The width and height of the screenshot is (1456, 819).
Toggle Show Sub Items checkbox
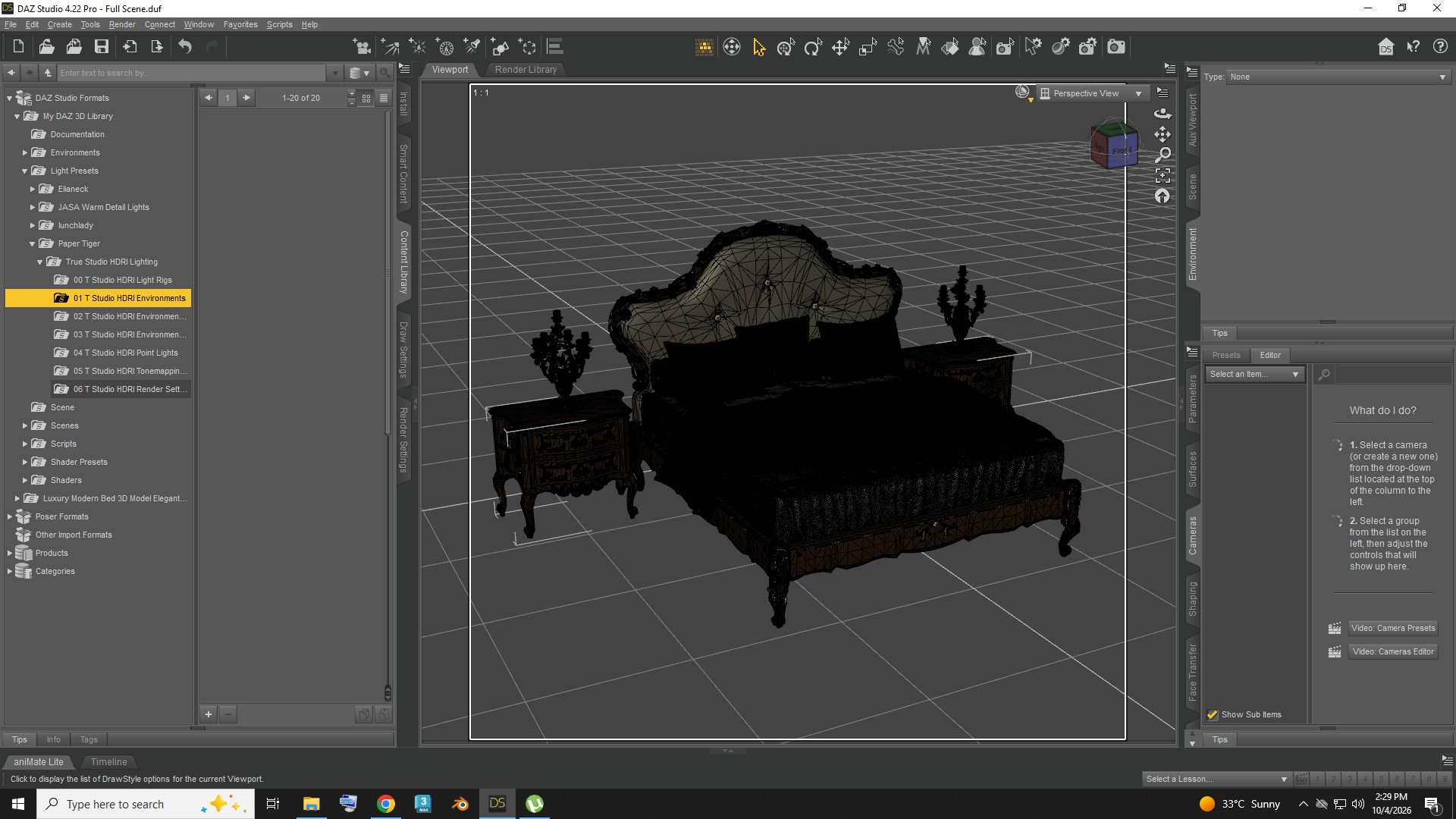[x=1213, y=714]
